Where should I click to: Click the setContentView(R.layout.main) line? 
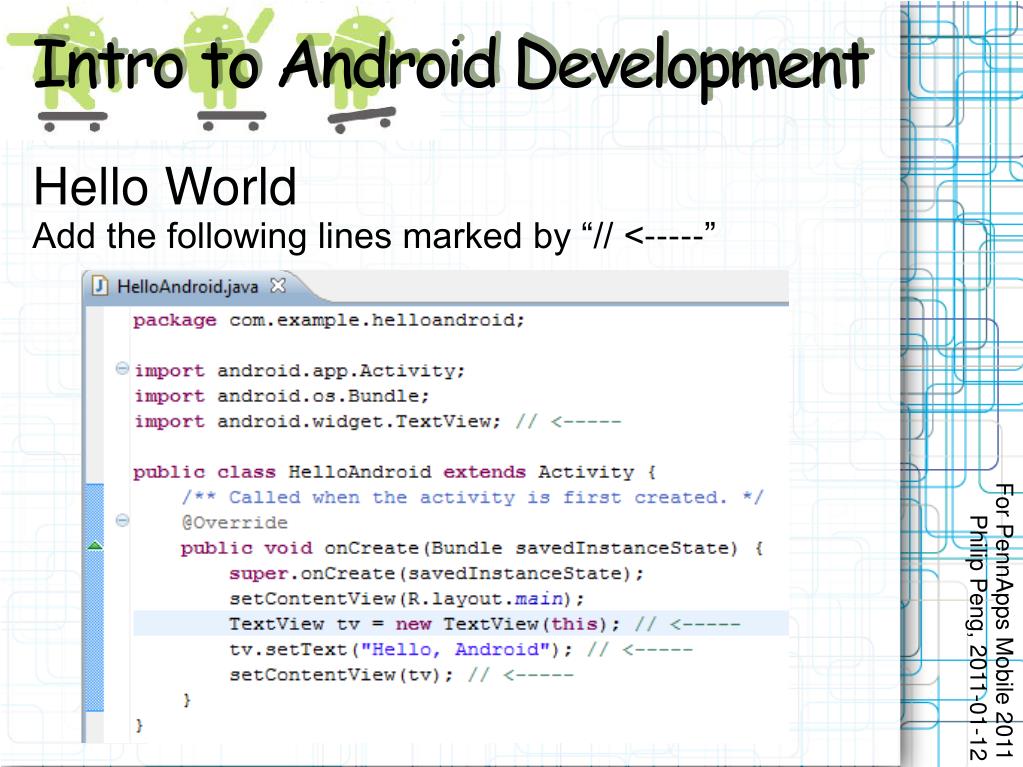coord(406,599)
